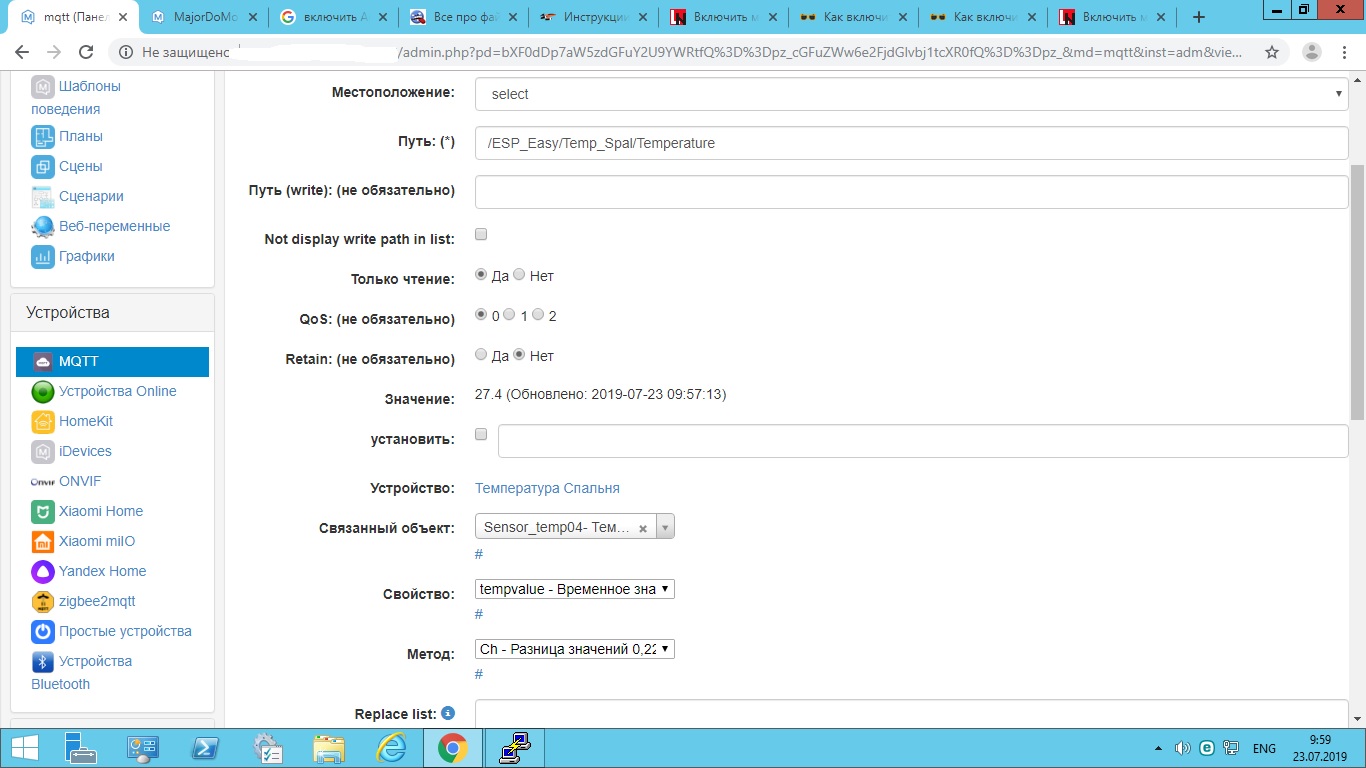Viewport: 1366px width, 768px height.
Task: Select Да for Retain
Action: 481,354
